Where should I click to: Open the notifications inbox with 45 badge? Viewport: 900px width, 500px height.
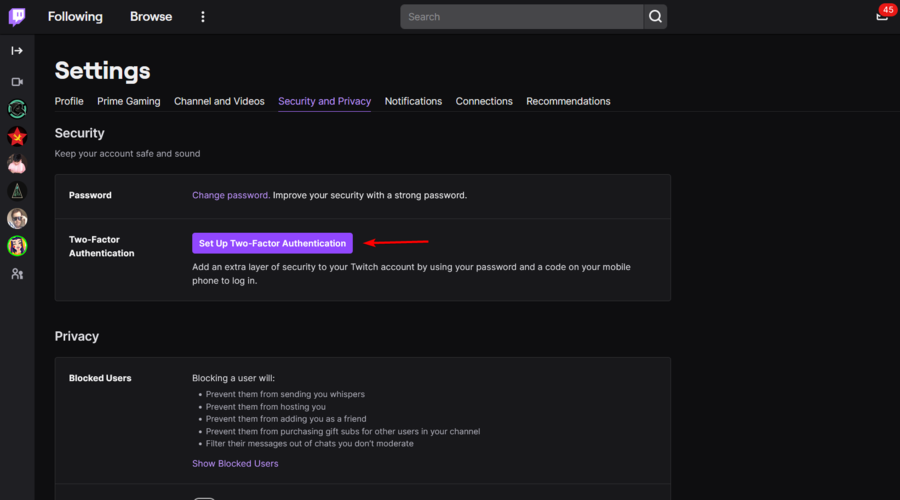[x=883, y=15]
